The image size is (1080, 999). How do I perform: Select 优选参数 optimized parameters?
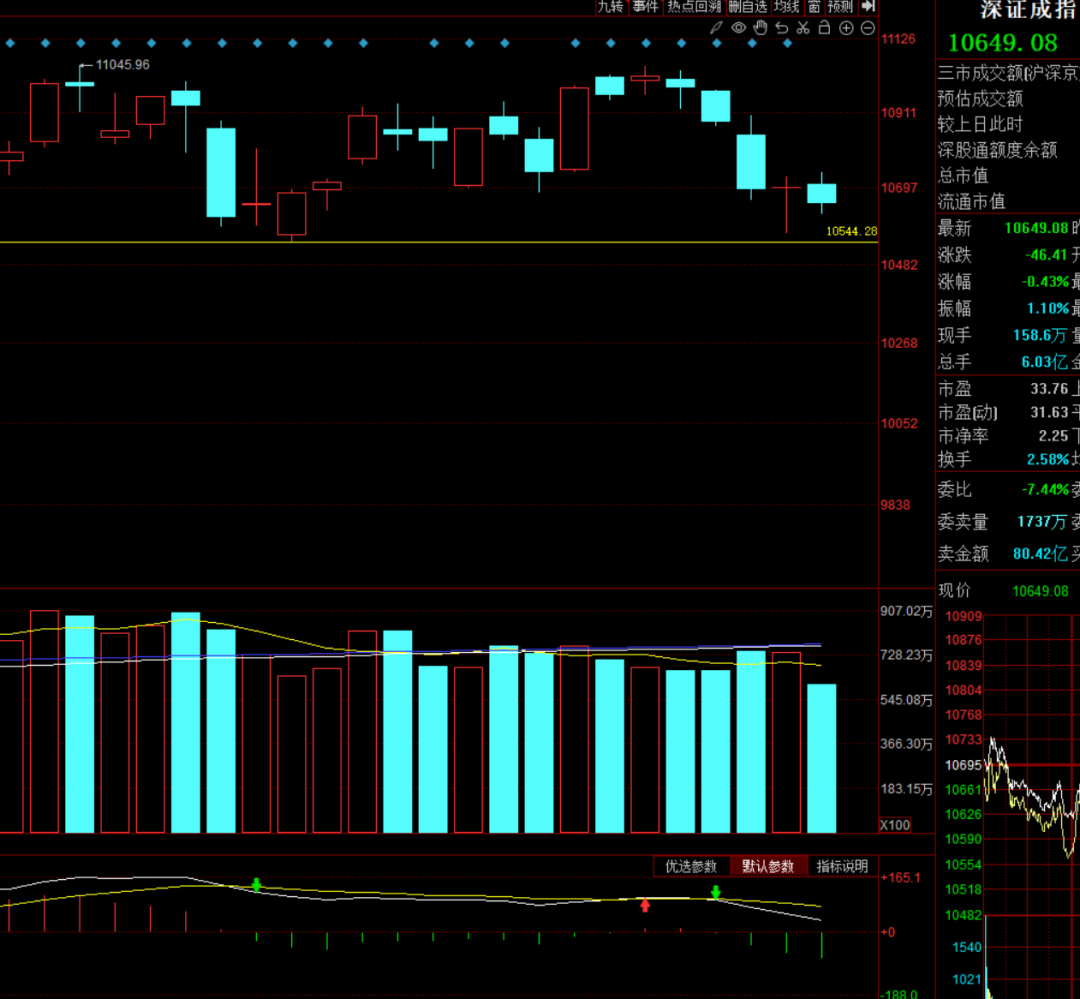[x=691, y=866]
